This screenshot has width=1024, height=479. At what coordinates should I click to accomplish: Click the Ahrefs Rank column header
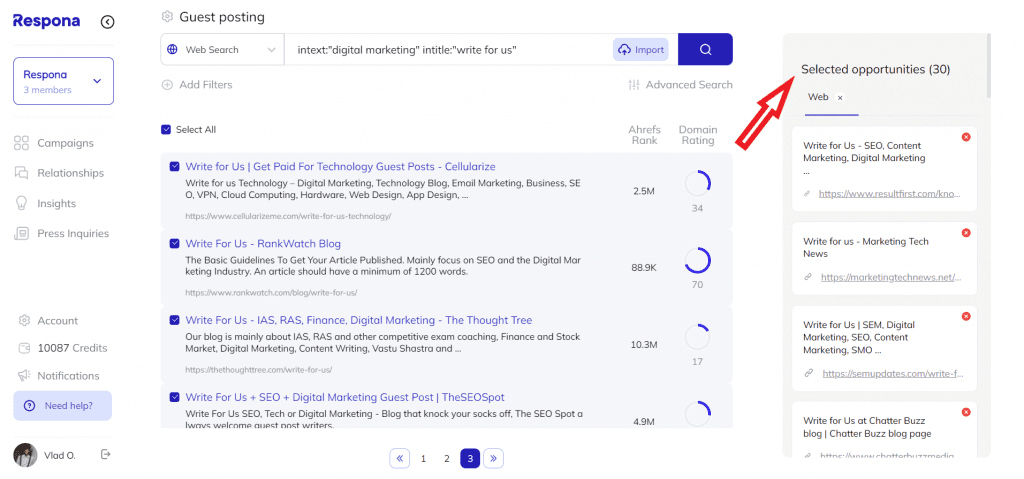tap(645, 135)
